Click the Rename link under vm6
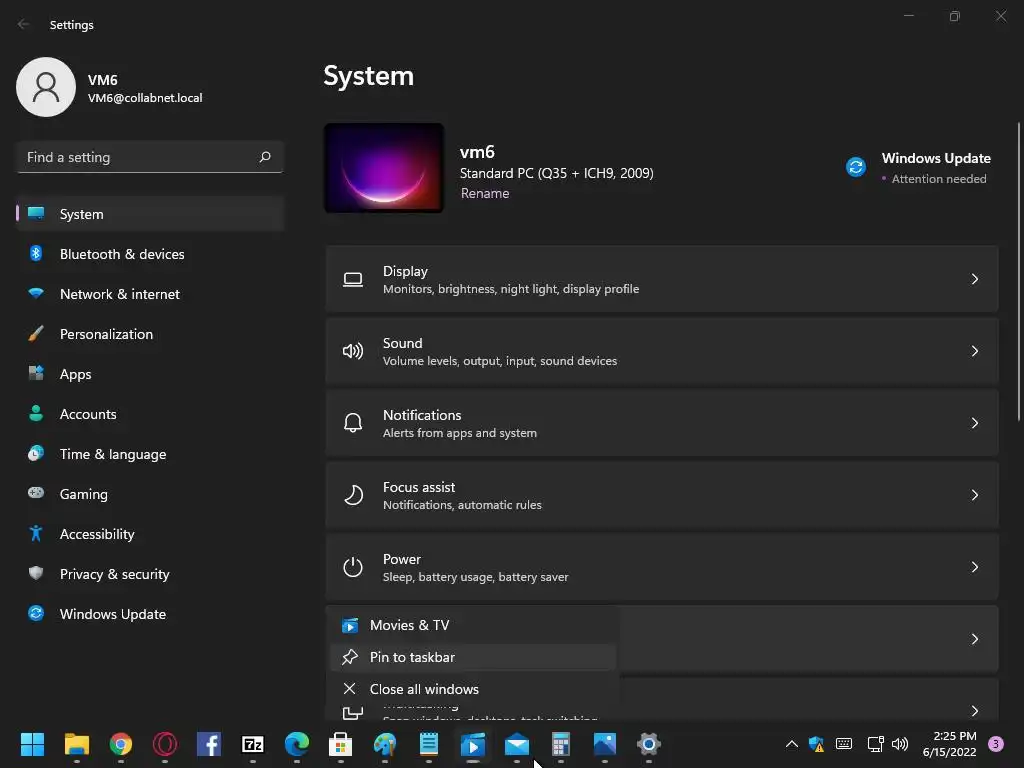 485,193
